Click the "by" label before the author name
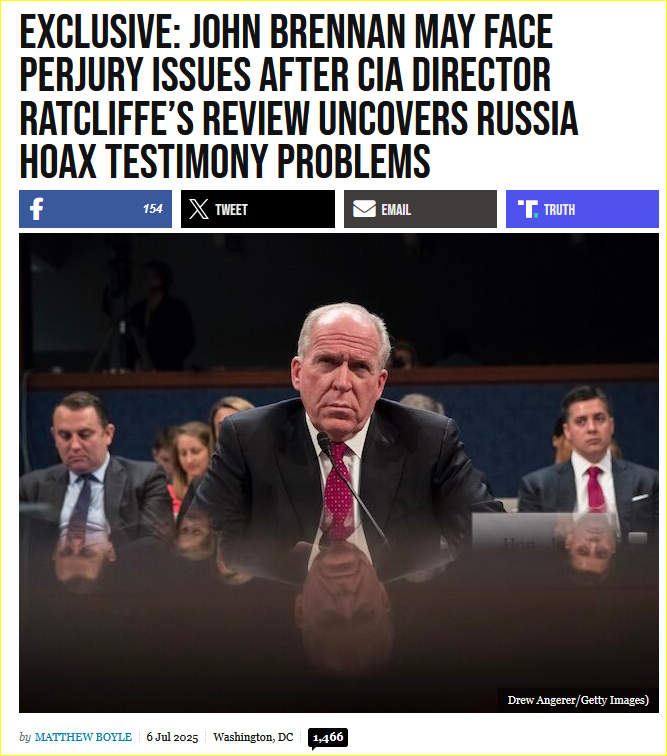The image size is (667, 756). pyautogui.click(x=25, y=737)
